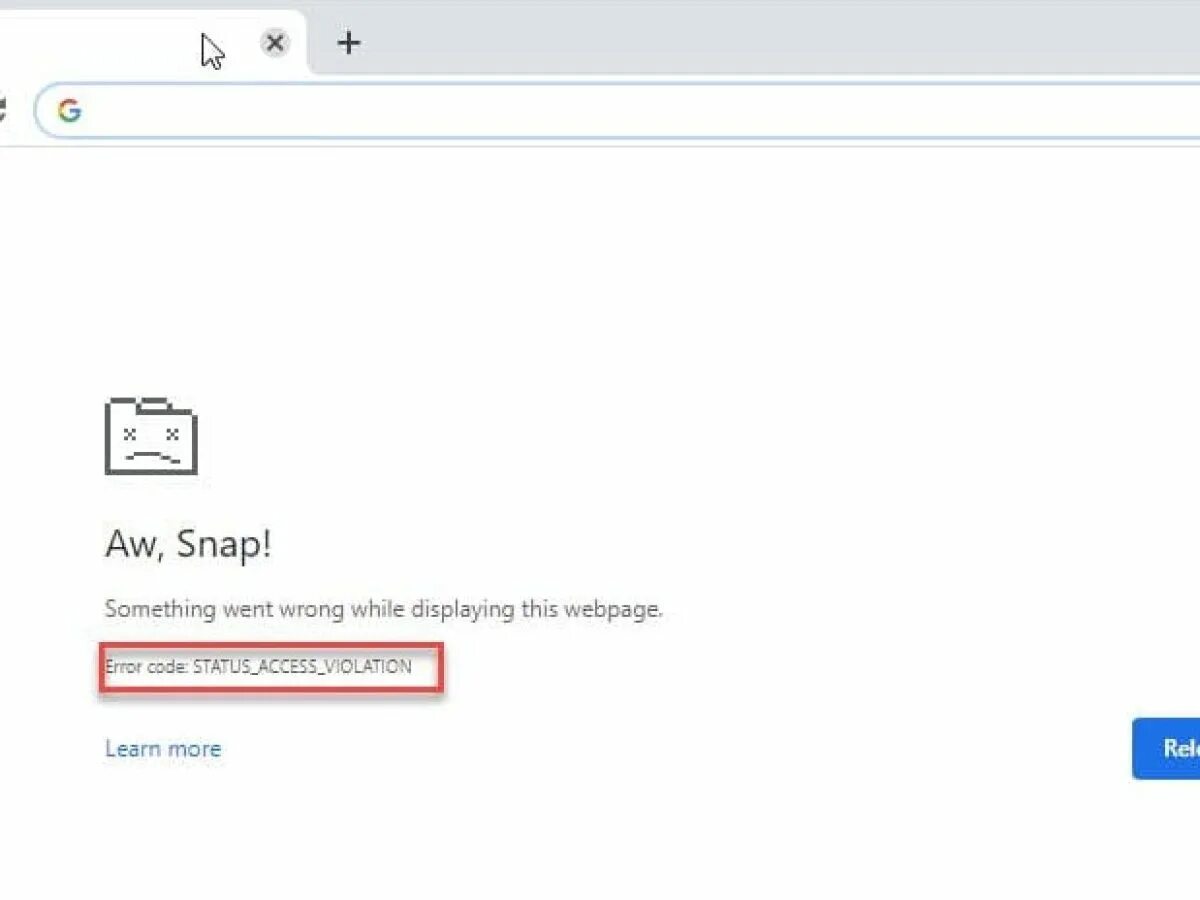The width and height of the screenshot is (1200, 900).
Task: Click the blue Reload button
Action: [1166, 748]
